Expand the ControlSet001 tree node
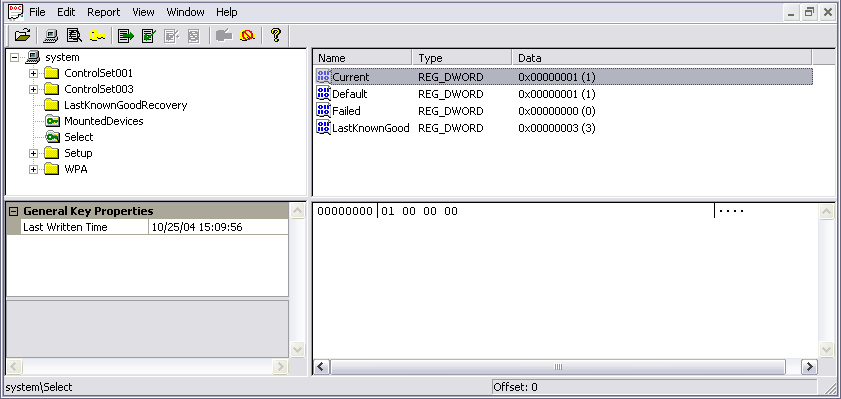Image resolution: width=841 pixels, height=399 pixels. 34,73
